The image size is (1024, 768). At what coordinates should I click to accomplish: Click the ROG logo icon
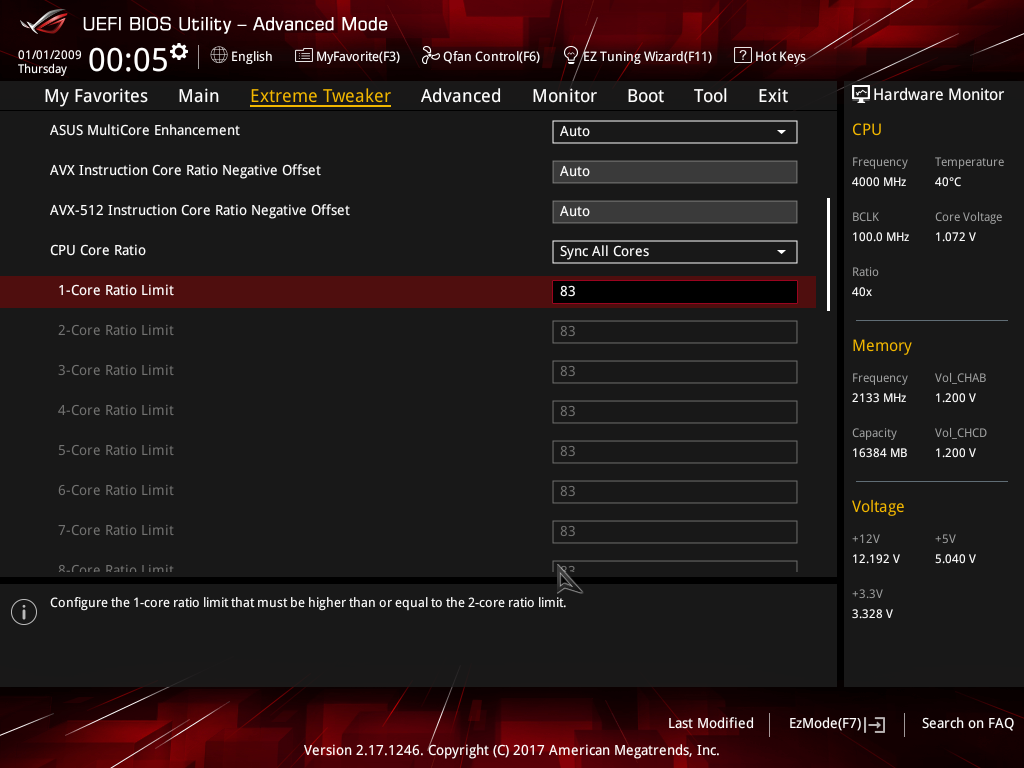(43, 22)
